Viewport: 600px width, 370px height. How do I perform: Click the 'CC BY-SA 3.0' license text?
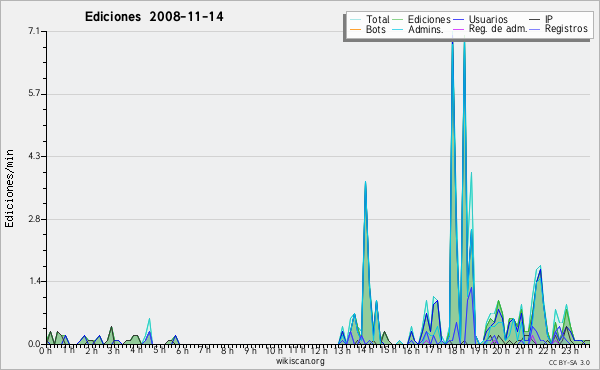[569, 362]
